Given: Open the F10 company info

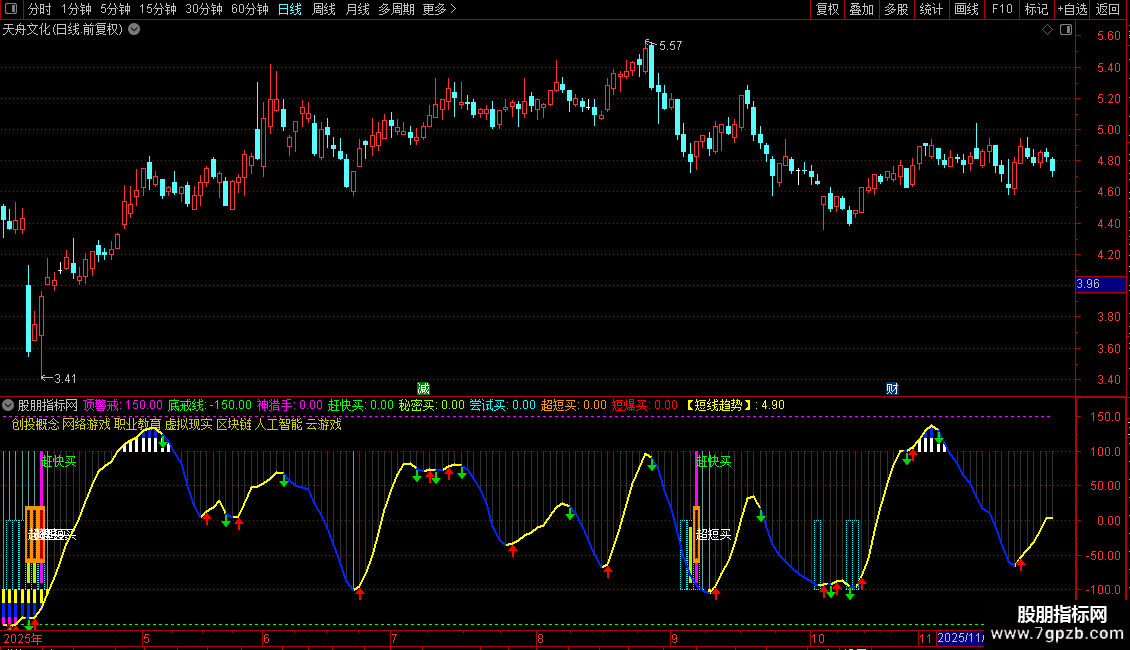Looking at the screenshot, I should [x=1001, y=10].
